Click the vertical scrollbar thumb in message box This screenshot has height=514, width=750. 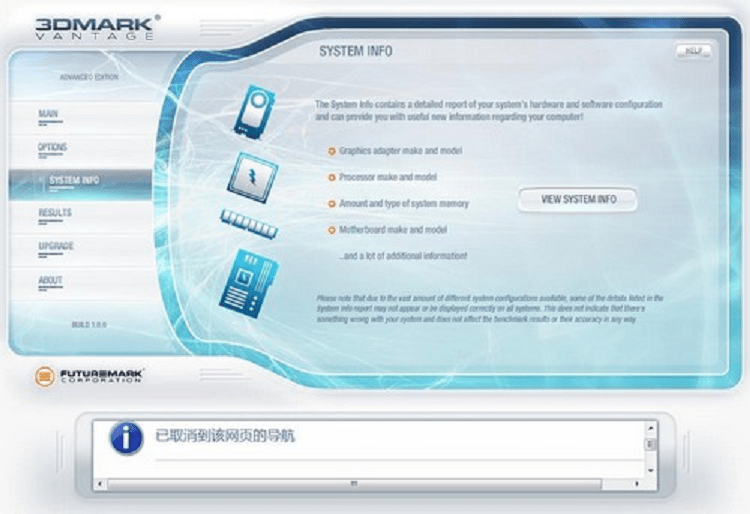tap(650, 444)
